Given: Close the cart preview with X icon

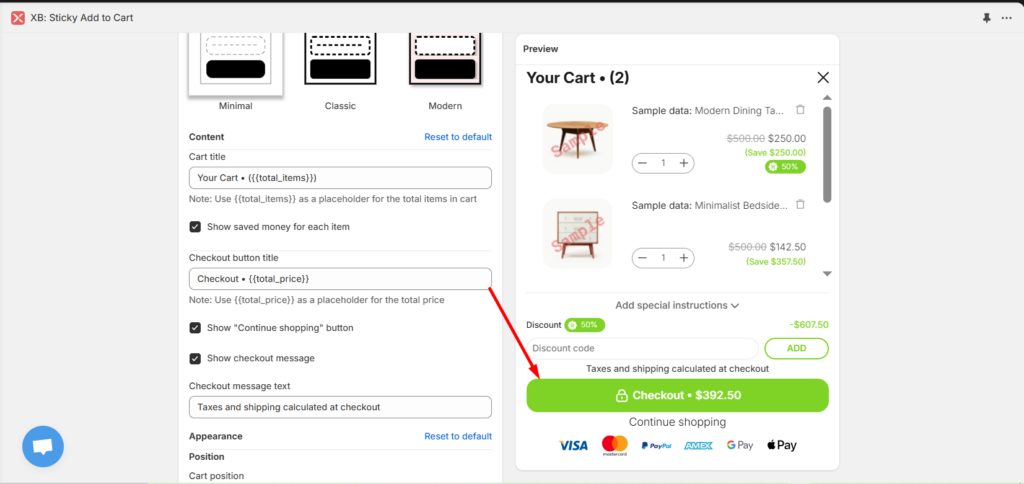Looking at the screenshot, I should (x=823, y=77).
